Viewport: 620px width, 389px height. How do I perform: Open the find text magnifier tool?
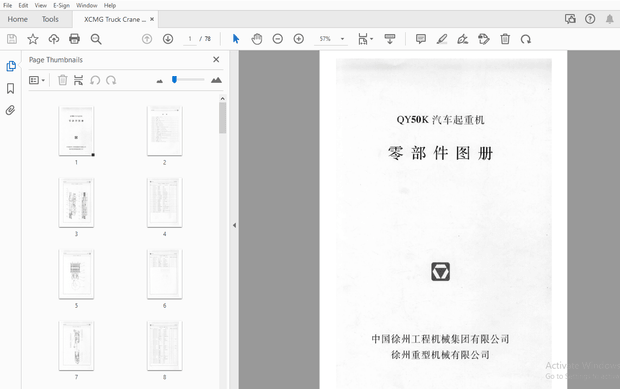[96, 39]
